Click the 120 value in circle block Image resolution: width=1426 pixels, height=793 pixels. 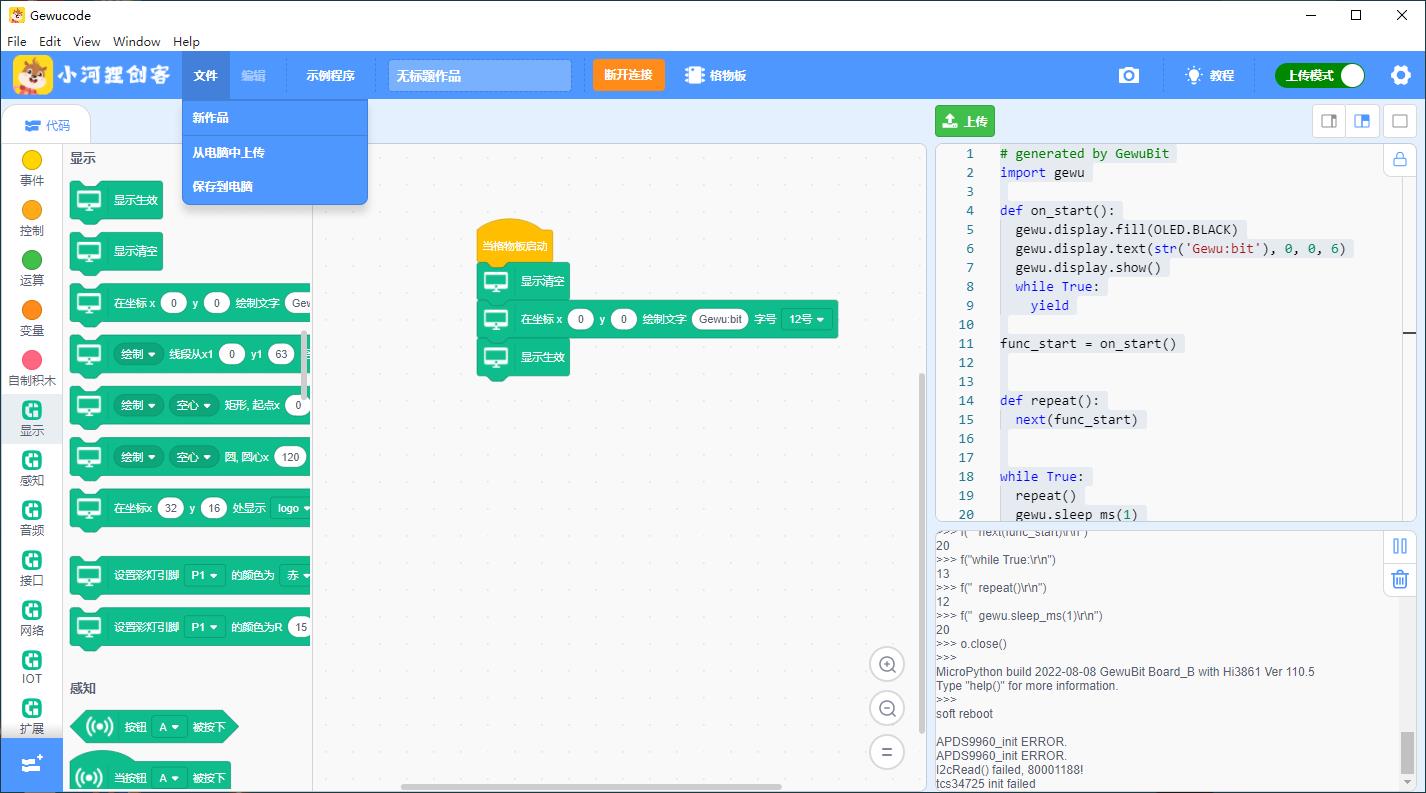tap(290, 457)
